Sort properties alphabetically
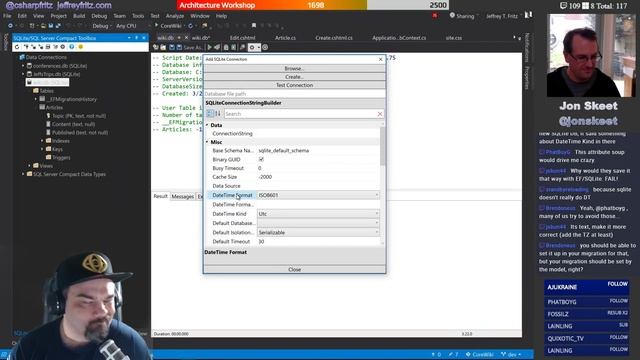The height and width of the screenshot is (360, 640). (218, 113)
